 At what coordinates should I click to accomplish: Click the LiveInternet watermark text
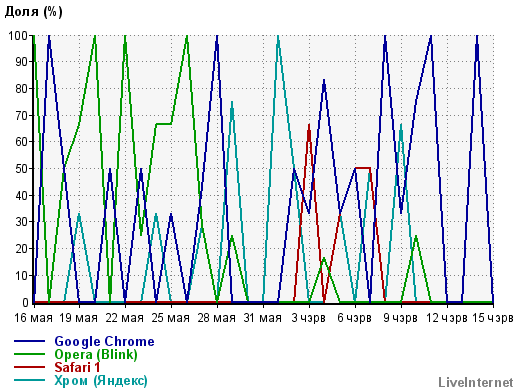[476, 382]
